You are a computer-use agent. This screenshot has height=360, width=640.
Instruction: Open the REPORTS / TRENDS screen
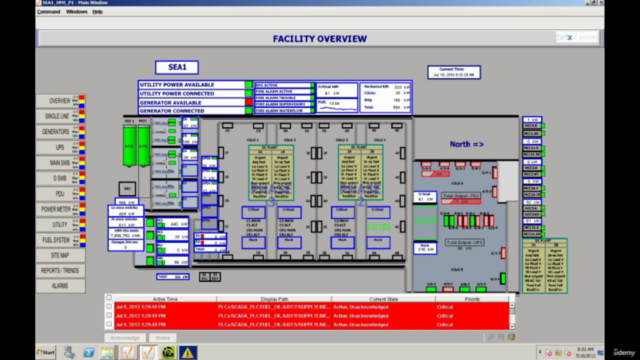pyautogui.click(x=60, y=271)
